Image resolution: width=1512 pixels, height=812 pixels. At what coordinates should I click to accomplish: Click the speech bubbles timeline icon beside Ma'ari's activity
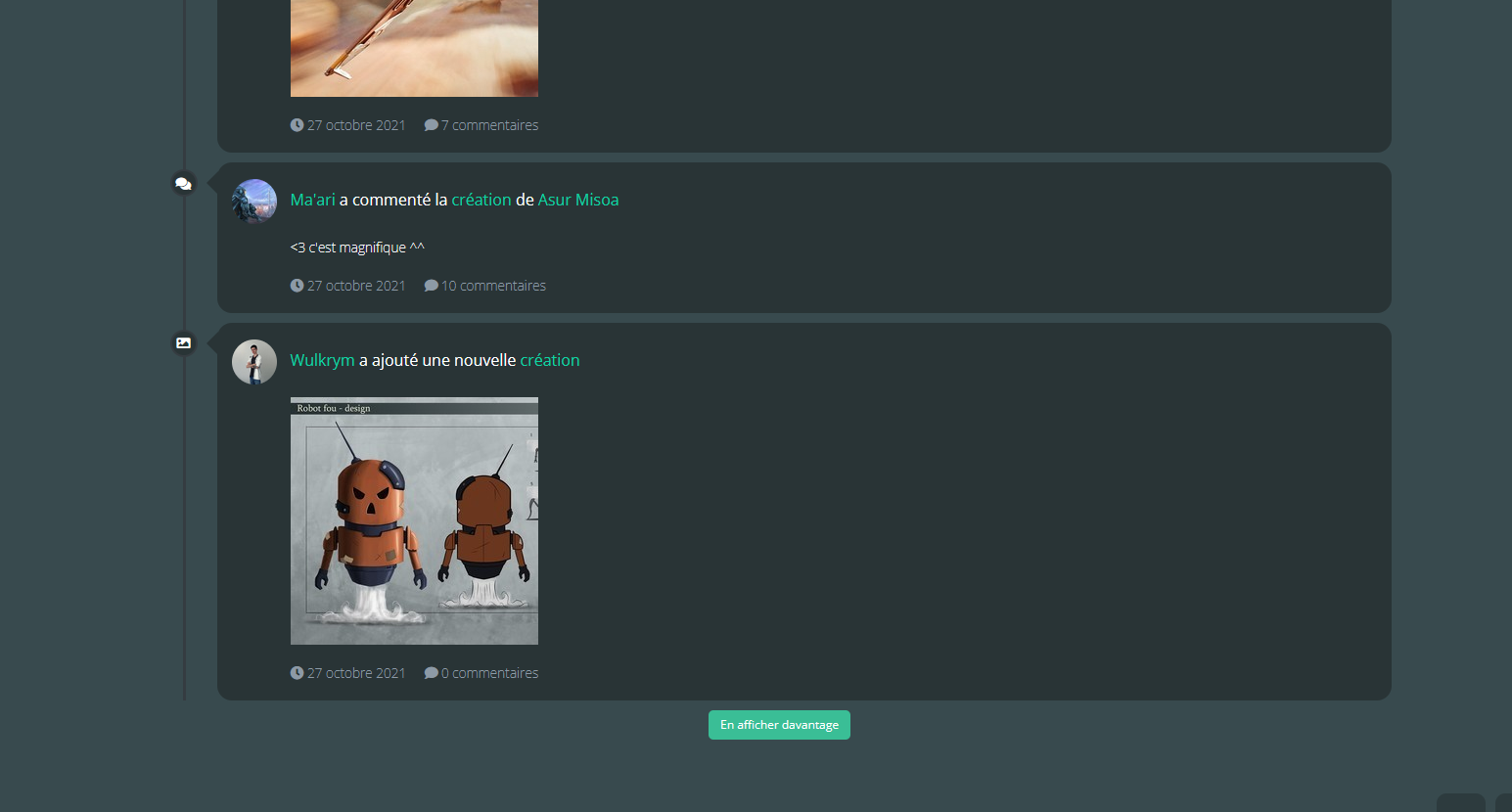tap(183, 183)
